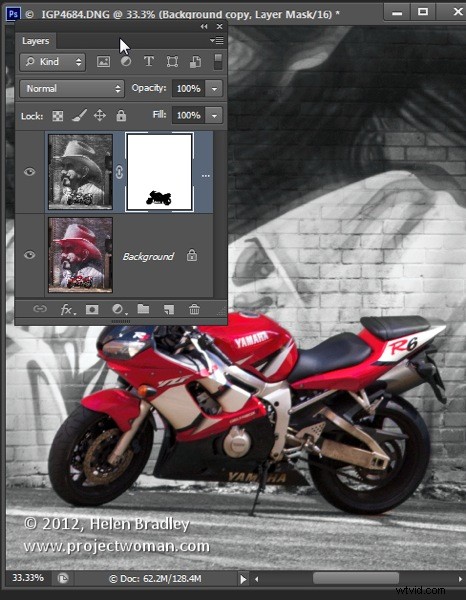Click the horizontal scrollbar thumb
The width and height of the screenshot is (466, 600).
pos(356,578)
